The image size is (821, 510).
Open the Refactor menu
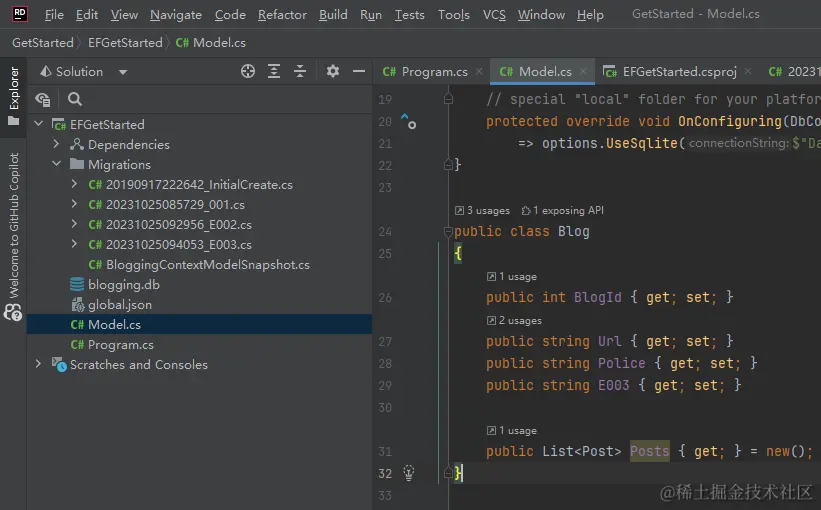coord(282,15)
